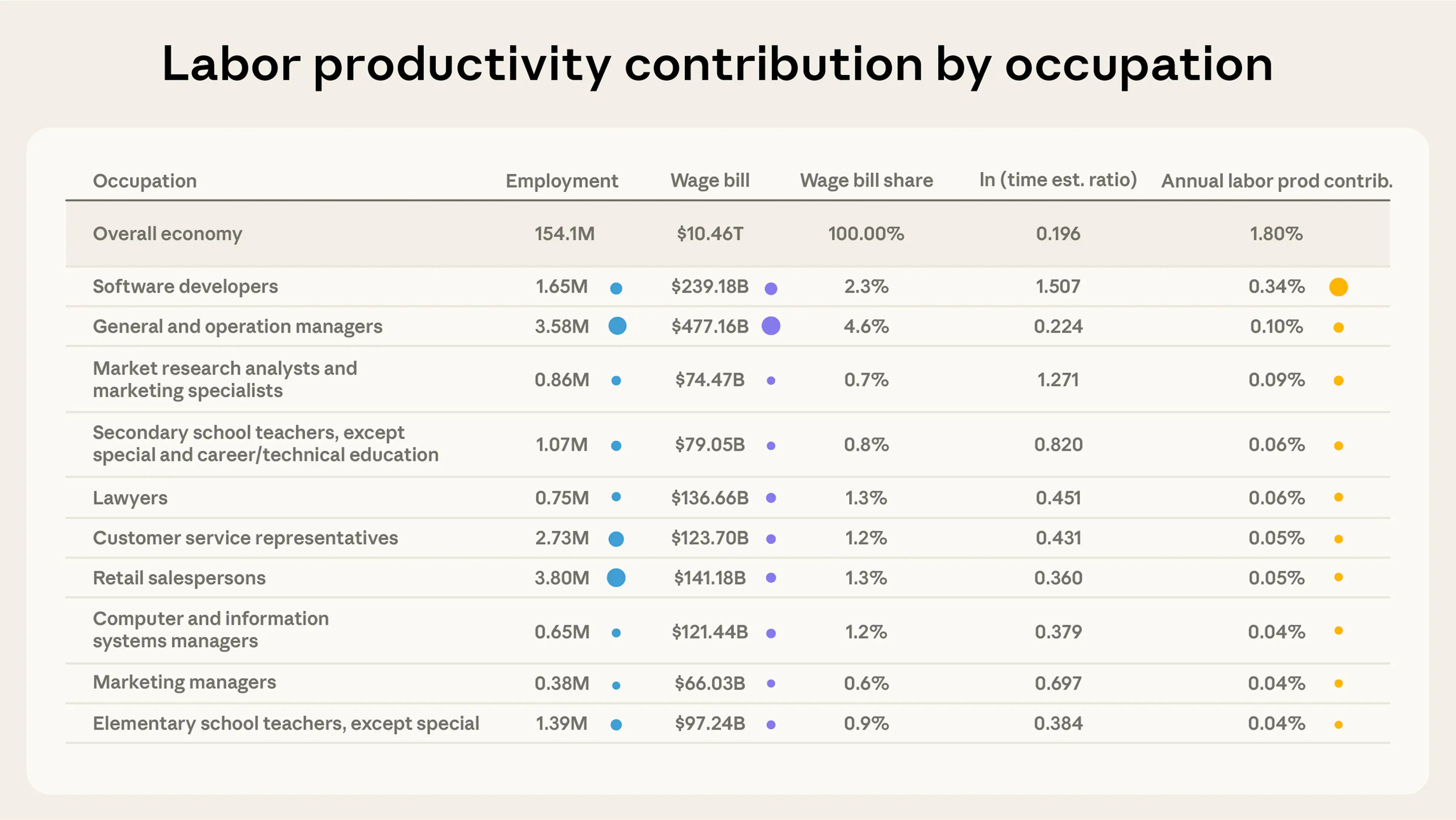
Task: Click the large purple wage bill dot for General and operation managers
Action: 771,326
